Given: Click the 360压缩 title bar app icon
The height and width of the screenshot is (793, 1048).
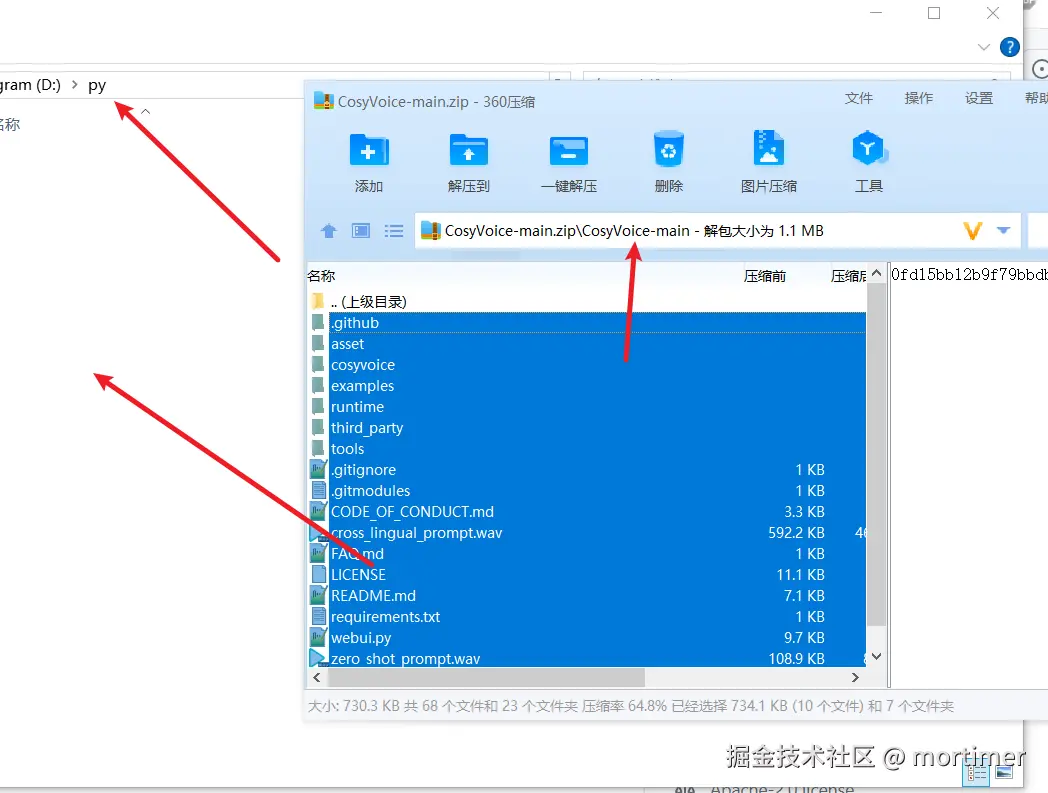Looking at the screenshot, I should pos(323,101).
